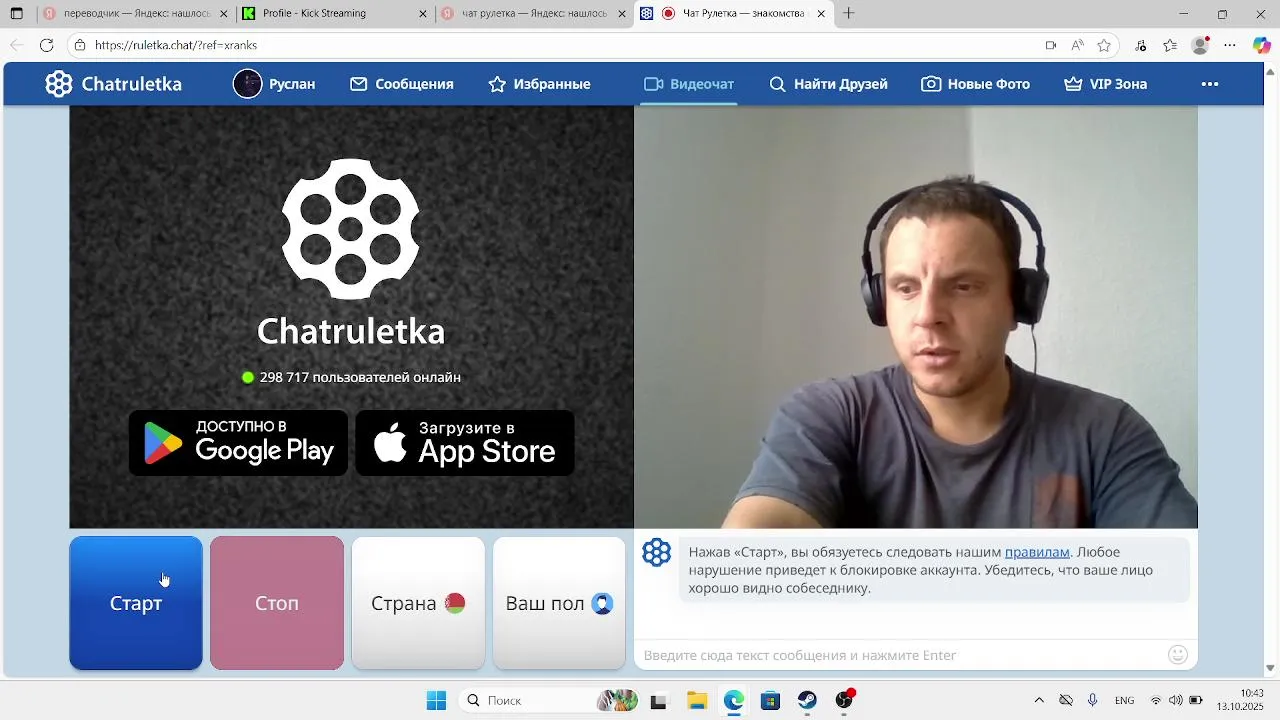
Task: Enable Read aloud in address bar
Action: click(1077, 45)
